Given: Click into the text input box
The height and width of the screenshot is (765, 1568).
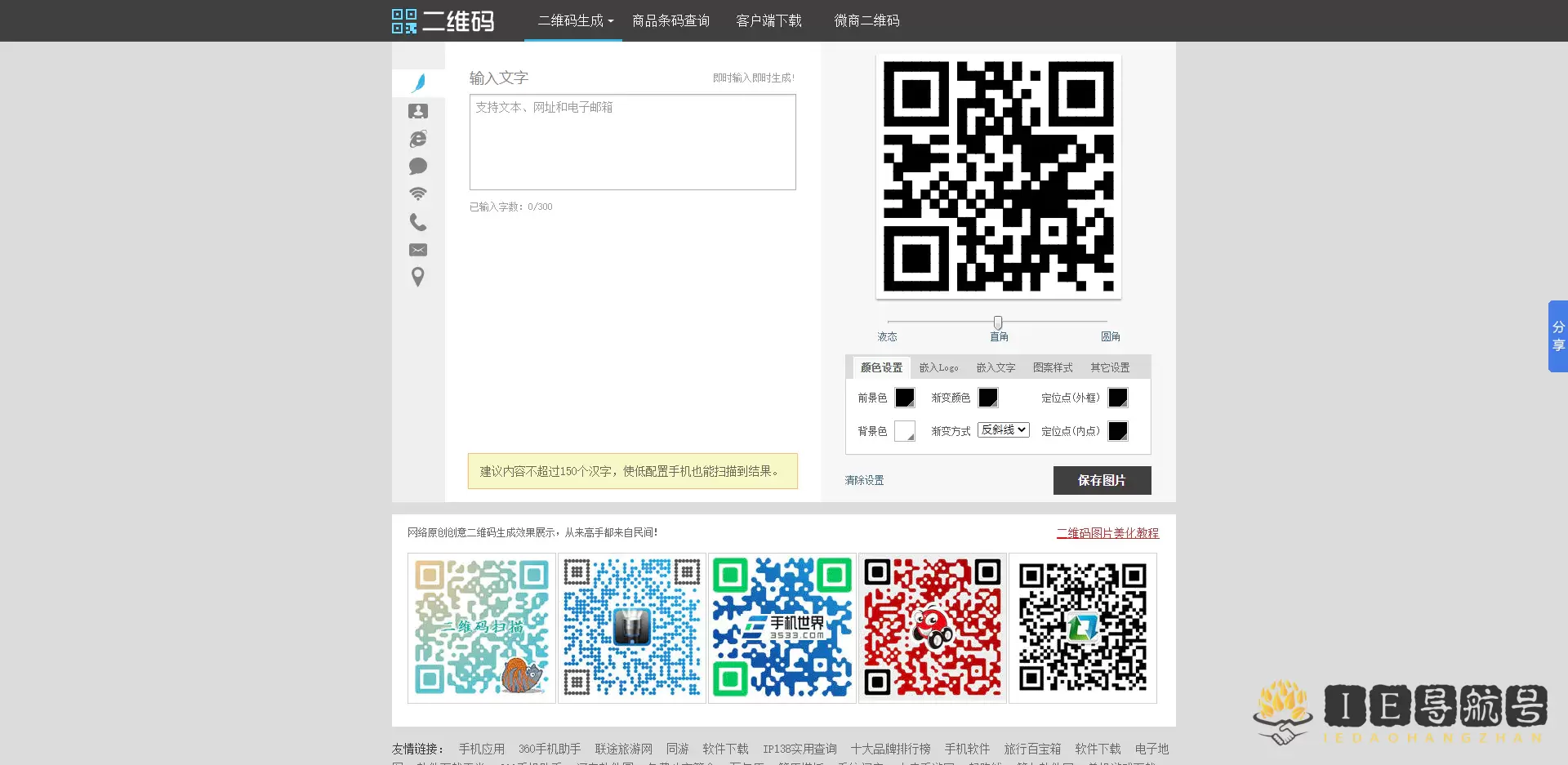Looking at the screenshot, I should pos(632,142).
